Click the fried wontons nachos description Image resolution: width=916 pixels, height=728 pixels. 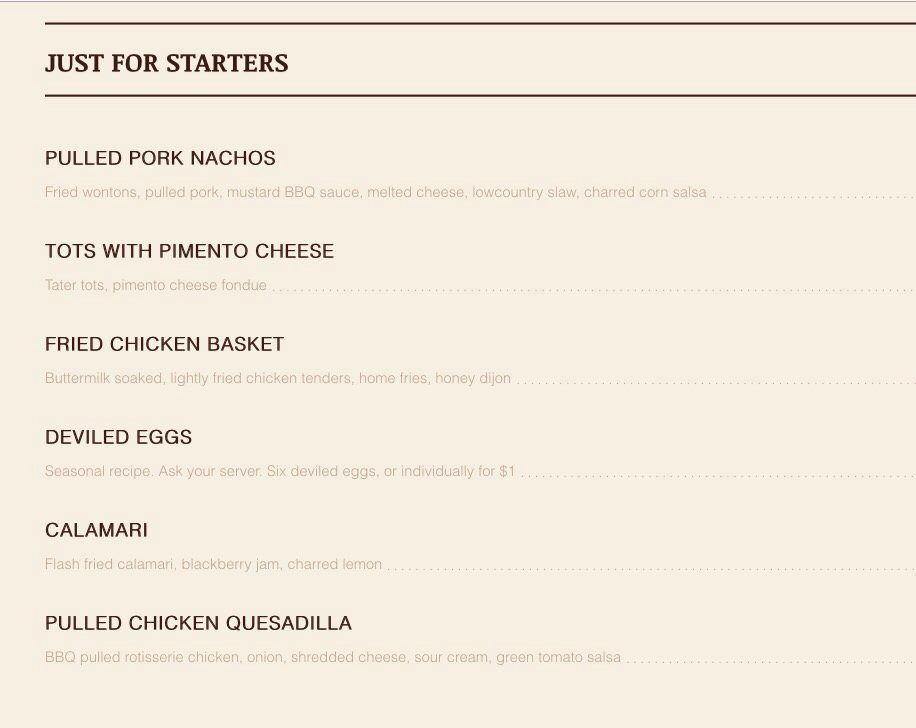(375, 192)
